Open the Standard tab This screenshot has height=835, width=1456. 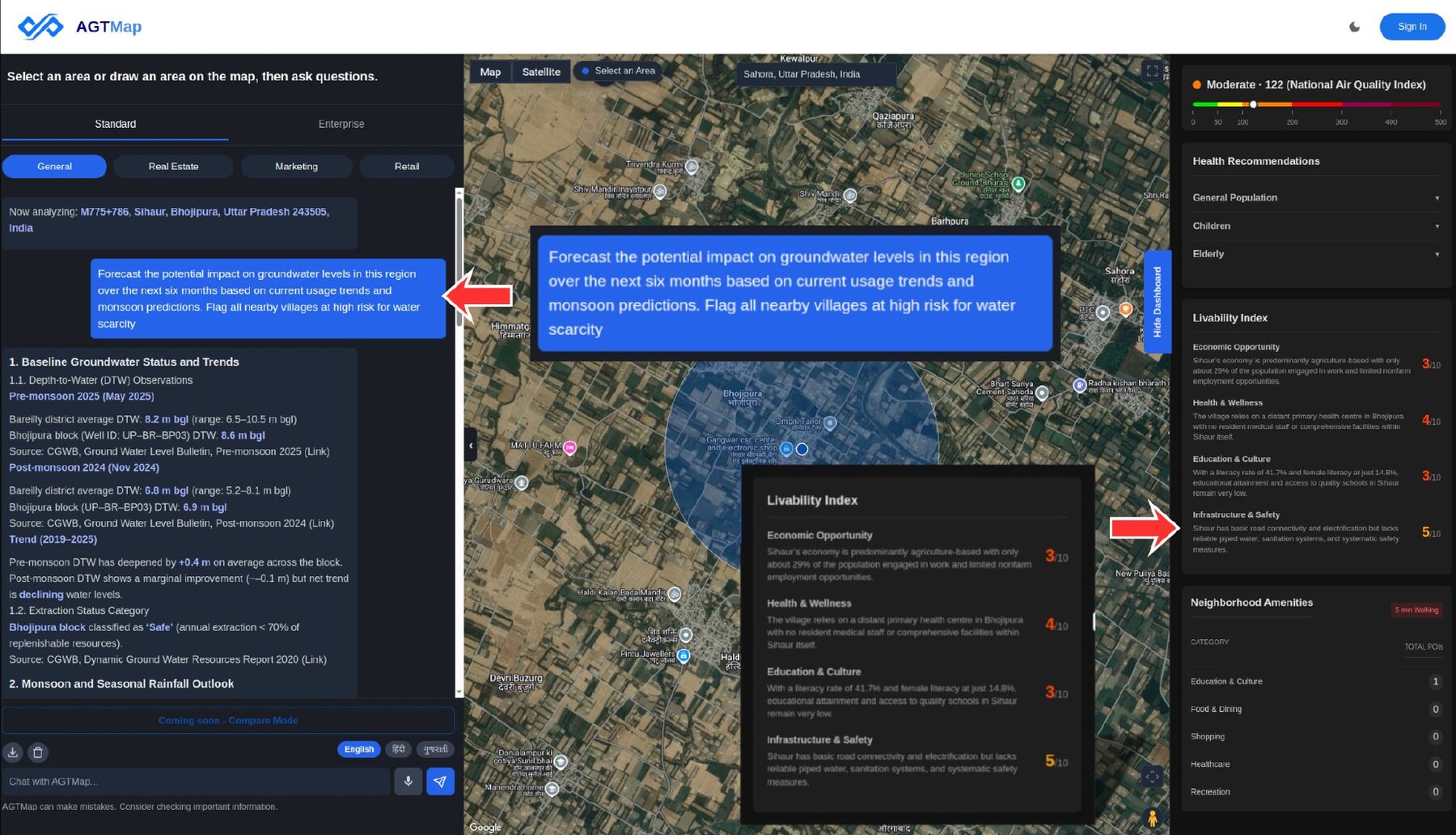115,124
